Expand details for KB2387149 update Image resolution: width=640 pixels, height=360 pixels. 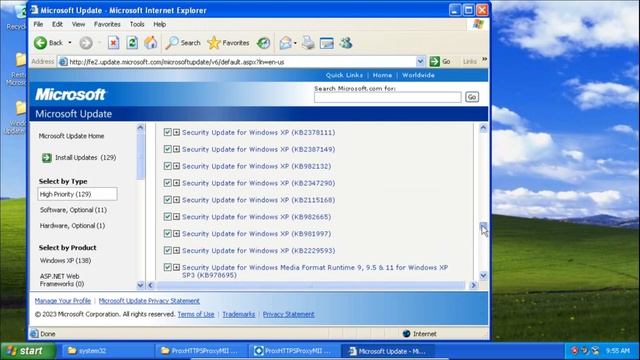176,149
